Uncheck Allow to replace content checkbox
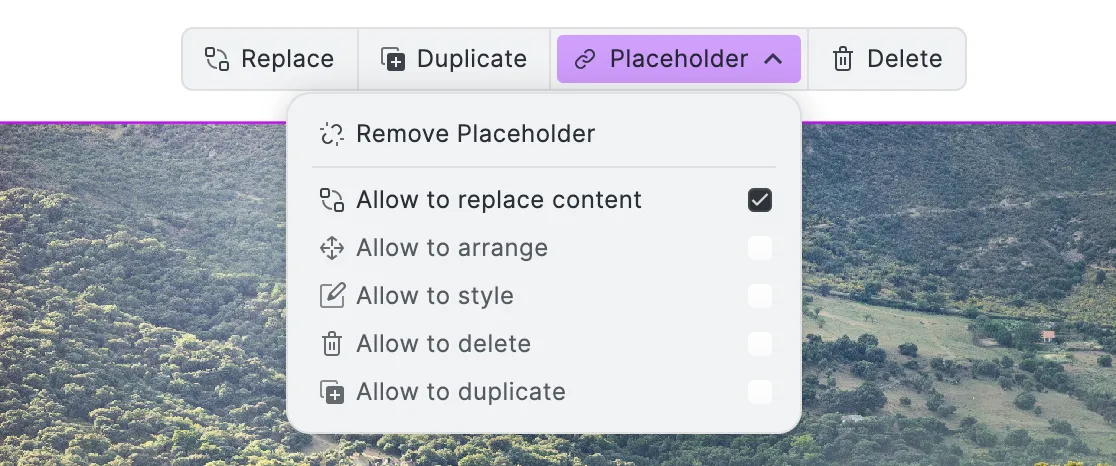Screen dimensions: 1116x466 [759, 200]
